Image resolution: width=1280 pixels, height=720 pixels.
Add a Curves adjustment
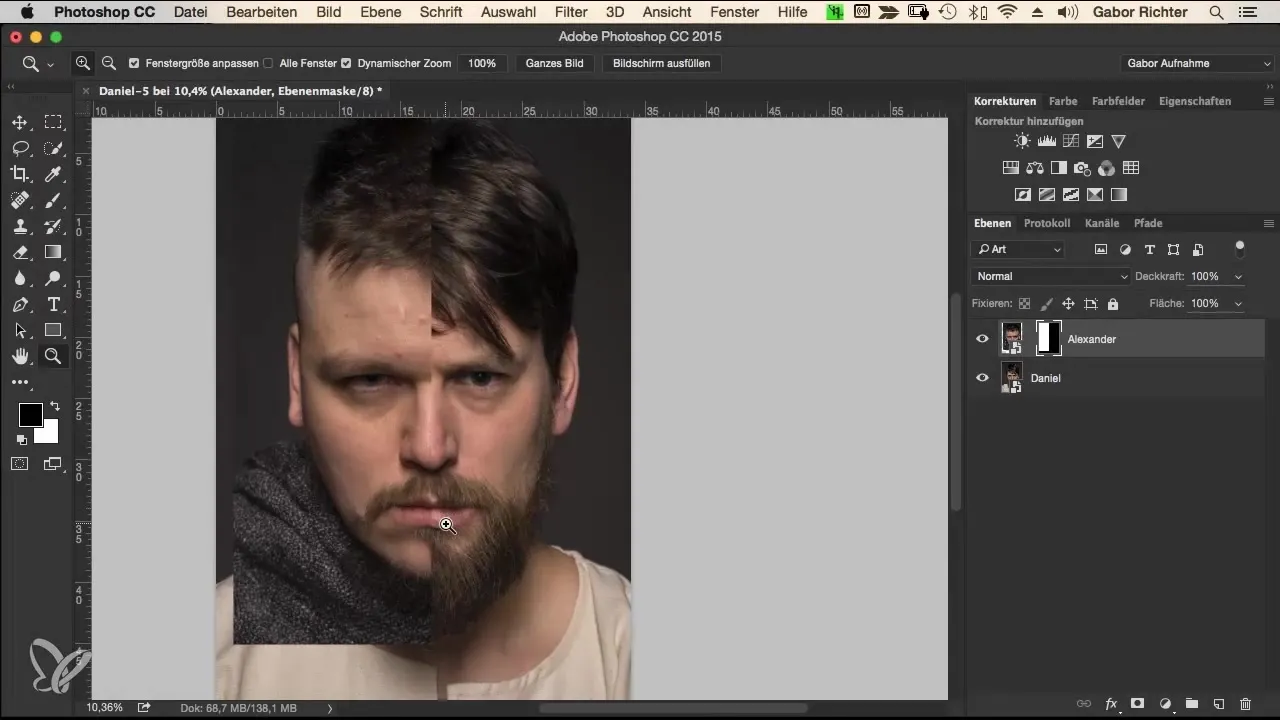[1070, 141]
